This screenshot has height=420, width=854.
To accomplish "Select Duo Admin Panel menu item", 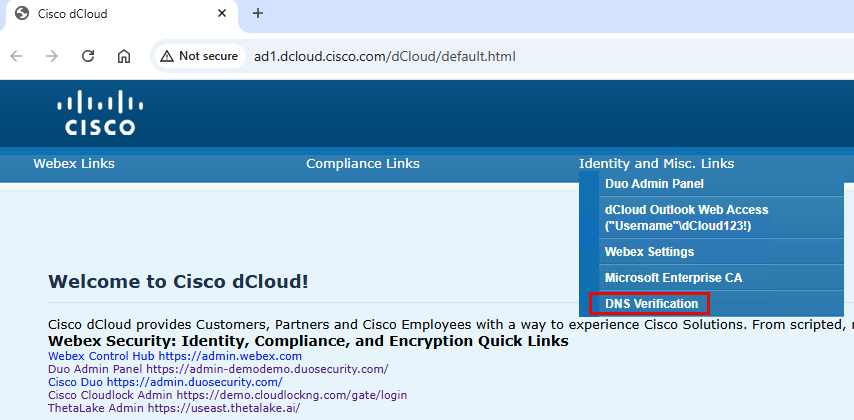I will point(654,184).
